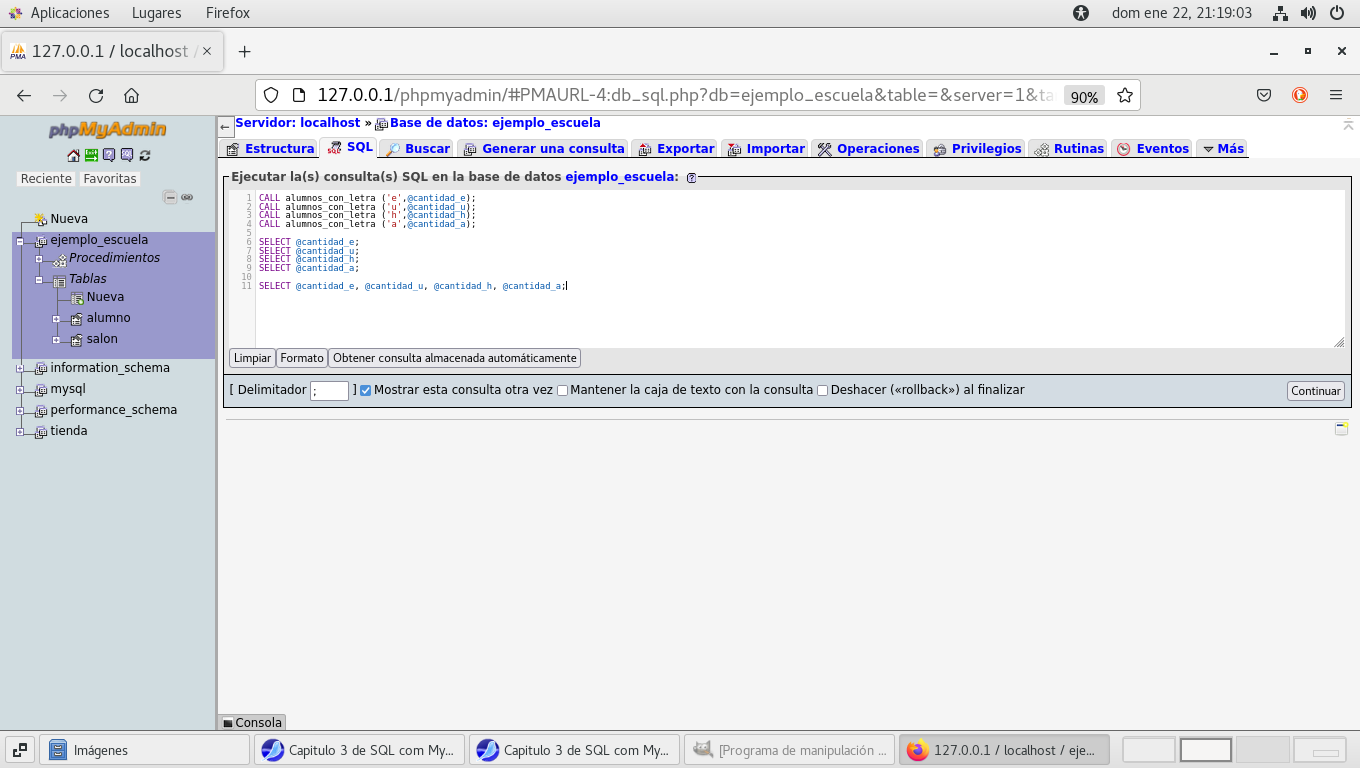Reload the navigation panel icon

pyautogui.click(x=145, y=155)
